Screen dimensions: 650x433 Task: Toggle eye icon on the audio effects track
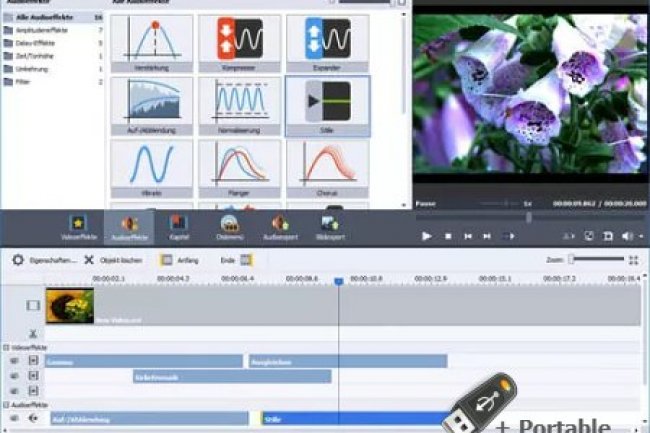tap(15, 419)
